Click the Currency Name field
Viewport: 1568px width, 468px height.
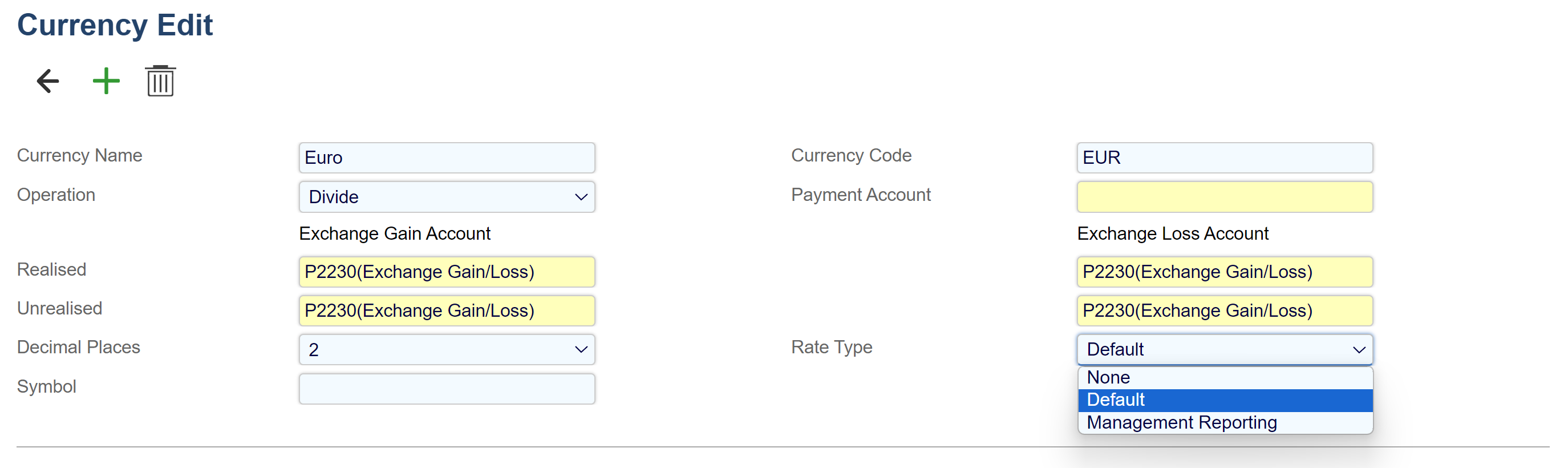pyautogui.click(x=446, y=158)
